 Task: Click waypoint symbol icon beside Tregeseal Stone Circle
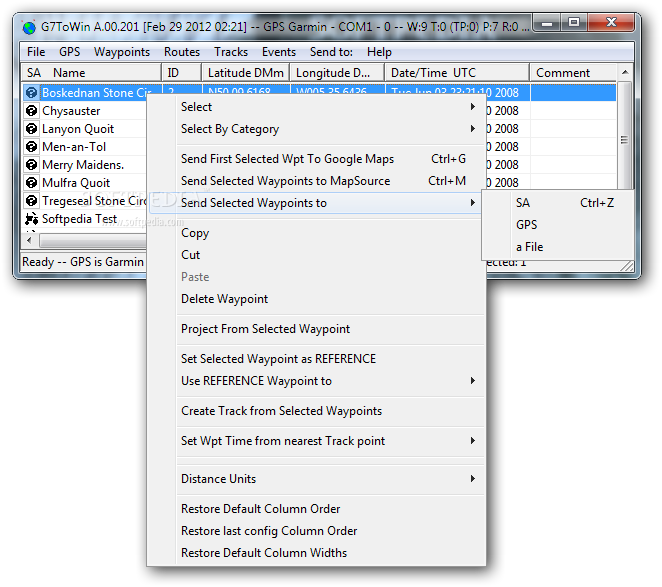click(x=31, y=200)
